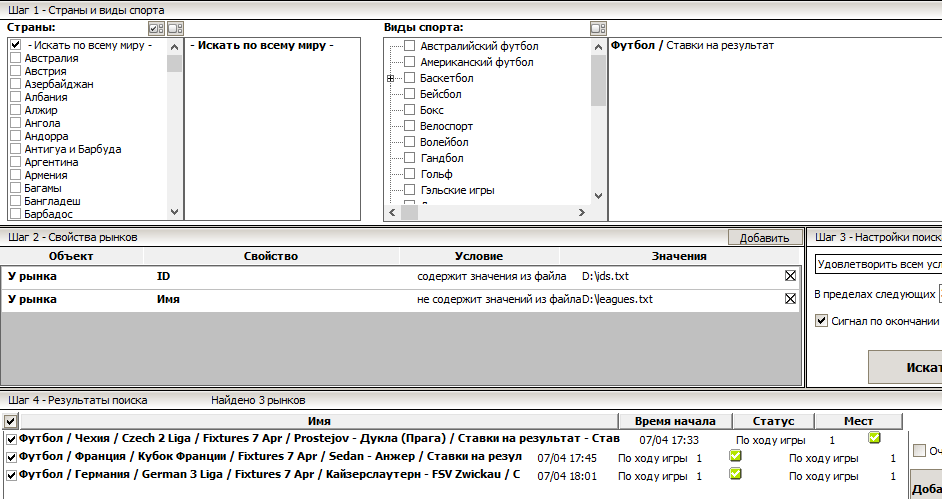The height and width of the screenshot is (499, 942).
Task: Click countries list scroll-up arrow
Action: (174, 47)
